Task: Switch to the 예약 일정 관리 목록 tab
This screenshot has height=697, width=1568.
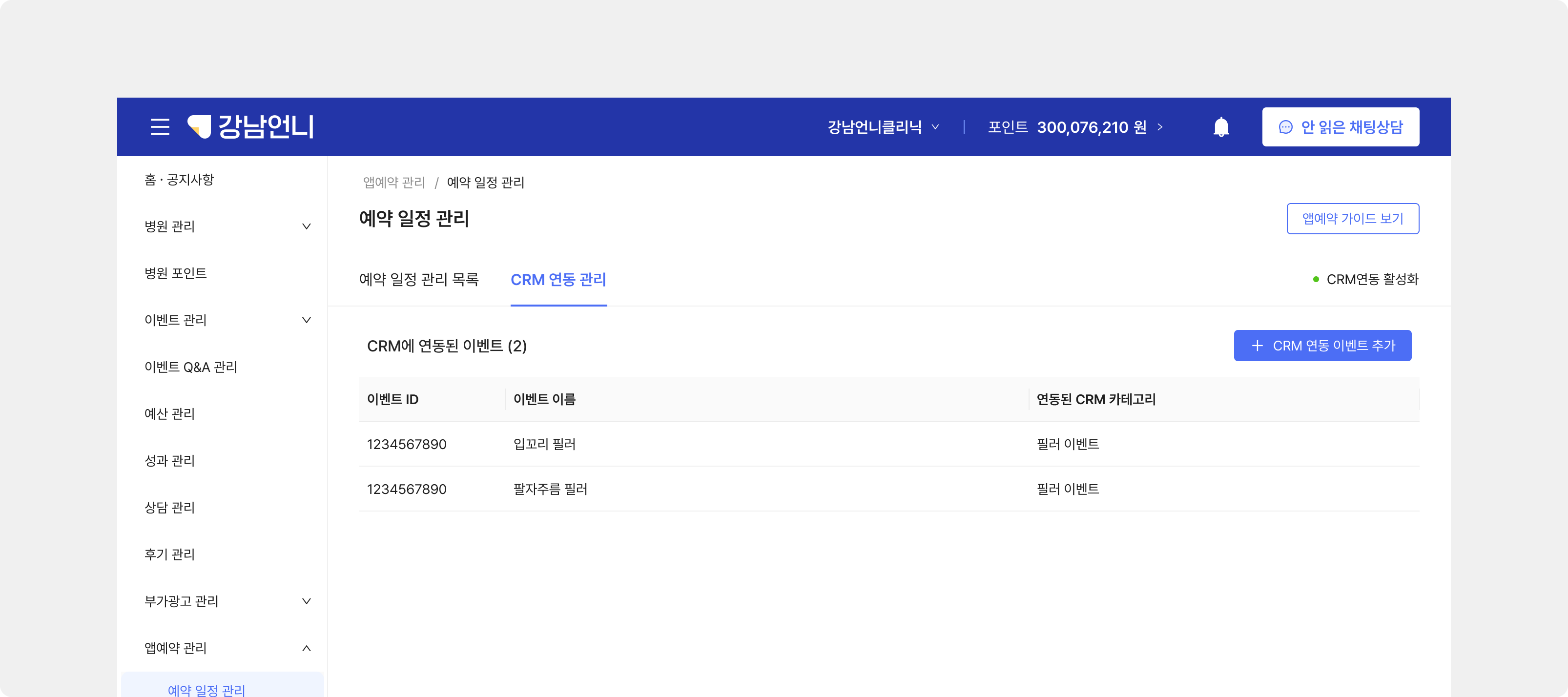Action: [x=419, y=279]
